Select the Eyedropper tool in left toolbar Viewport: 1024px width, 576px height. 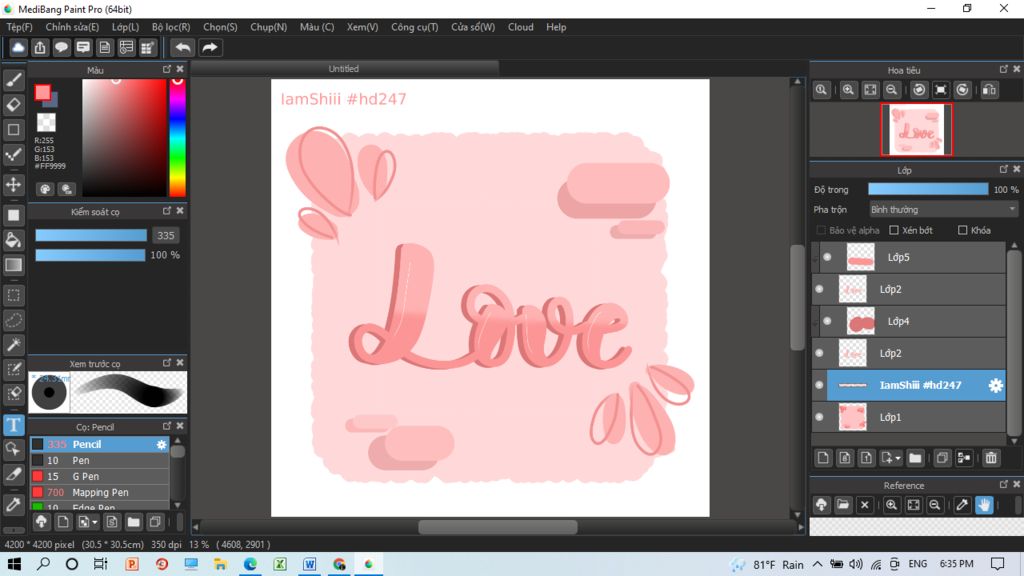13,504
